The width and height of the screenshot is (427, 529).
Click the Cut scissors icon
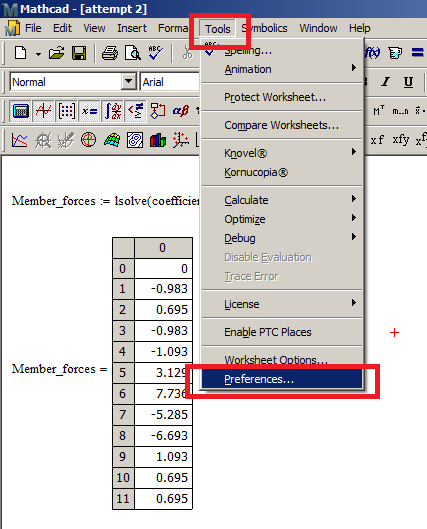[x=187, y=53]
